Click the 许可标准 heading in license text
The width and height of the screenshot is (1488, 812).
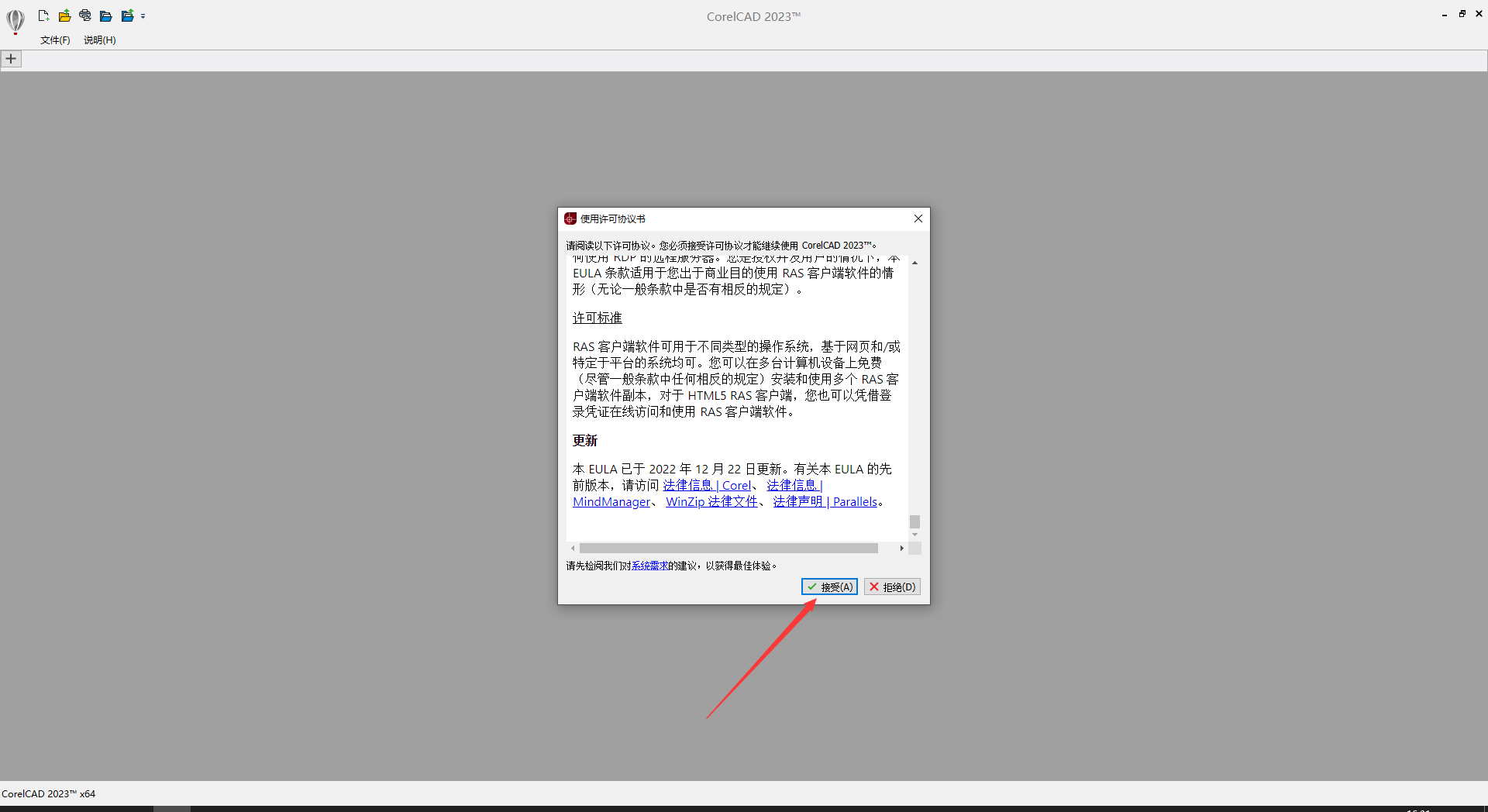598,318
